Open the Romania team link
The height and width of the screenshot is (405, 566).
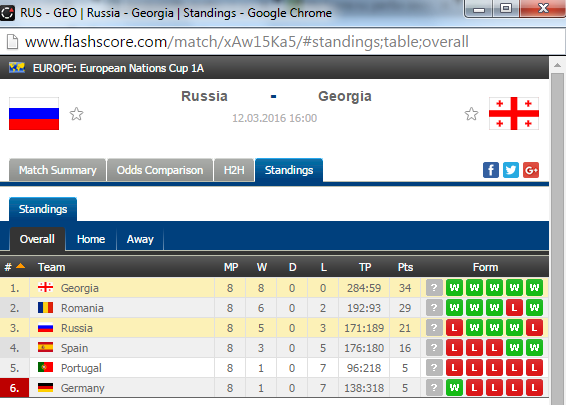(x=82, y=308)
